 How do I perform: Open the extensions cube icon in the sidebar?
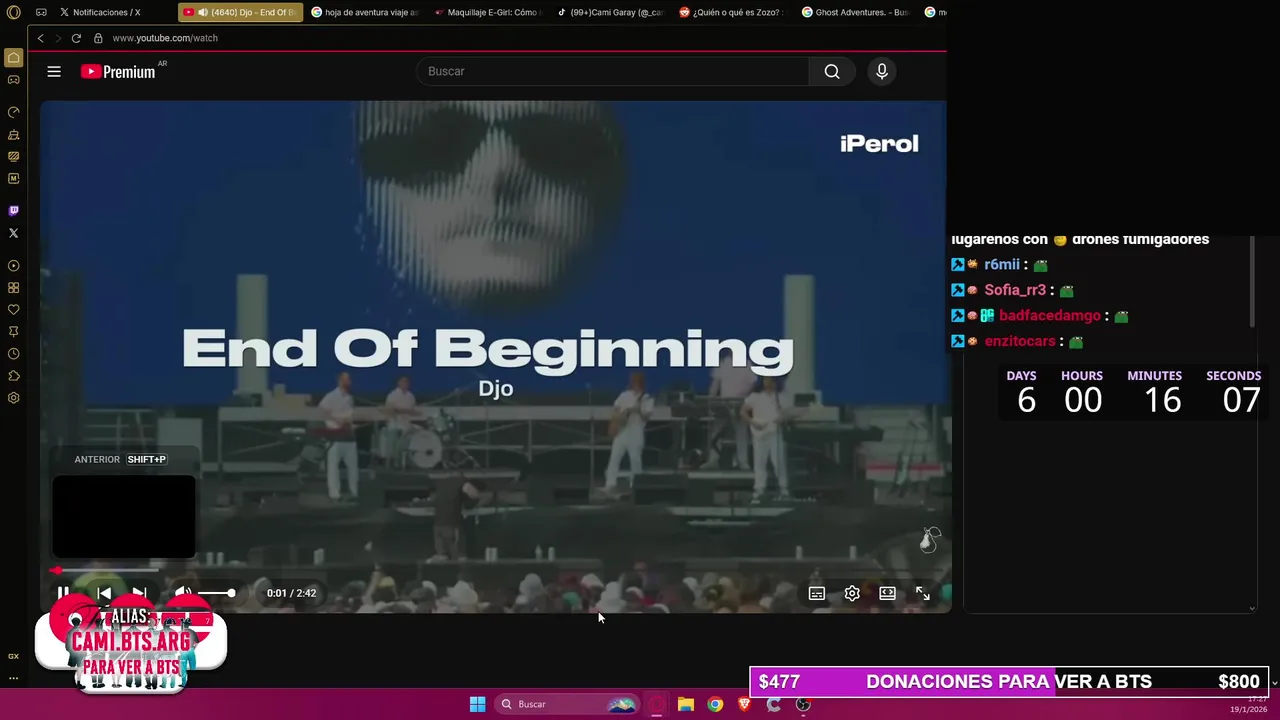coord(13,376)
